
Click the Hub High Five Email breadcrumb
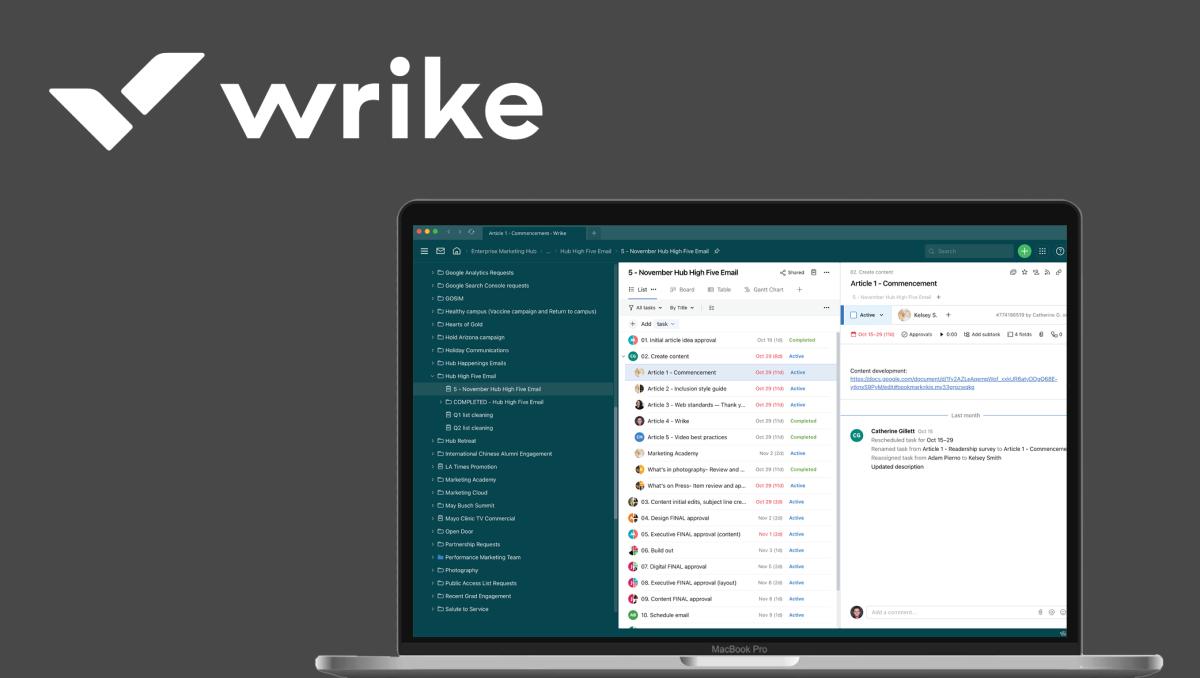[x=585, y=251]
